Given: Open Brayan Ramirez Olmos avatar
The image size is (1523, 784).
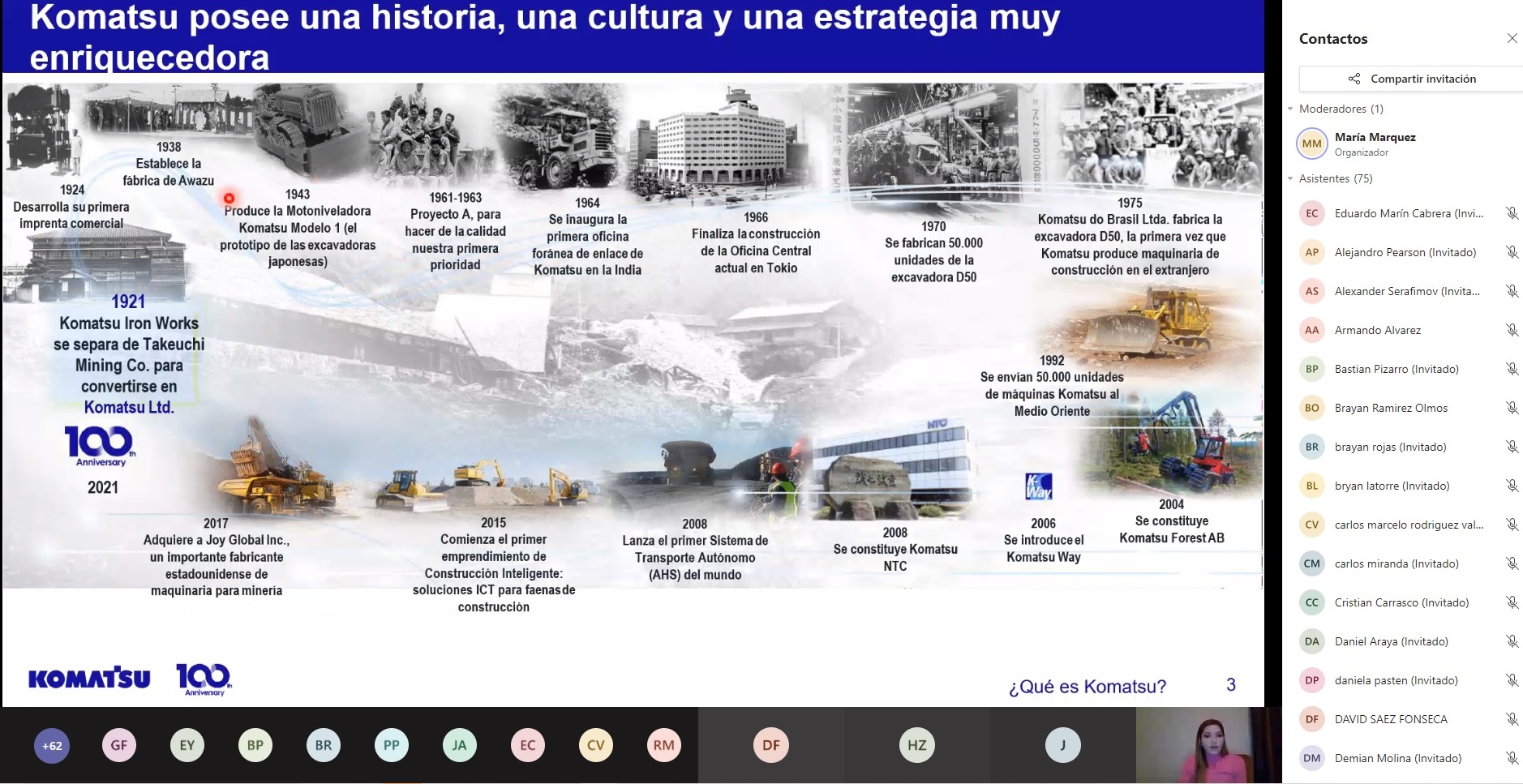Looking at the screenshot, I should pos(1312,408).
